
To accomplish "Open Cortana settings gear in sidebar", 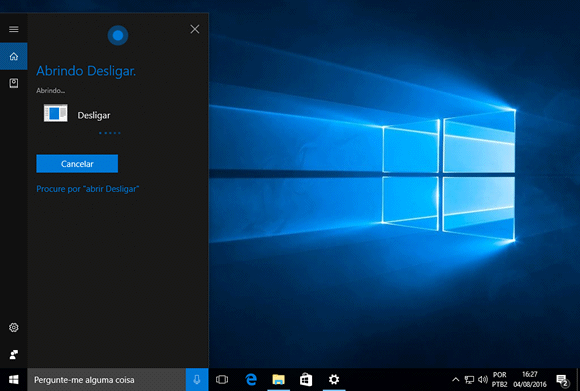I will 14,327.
